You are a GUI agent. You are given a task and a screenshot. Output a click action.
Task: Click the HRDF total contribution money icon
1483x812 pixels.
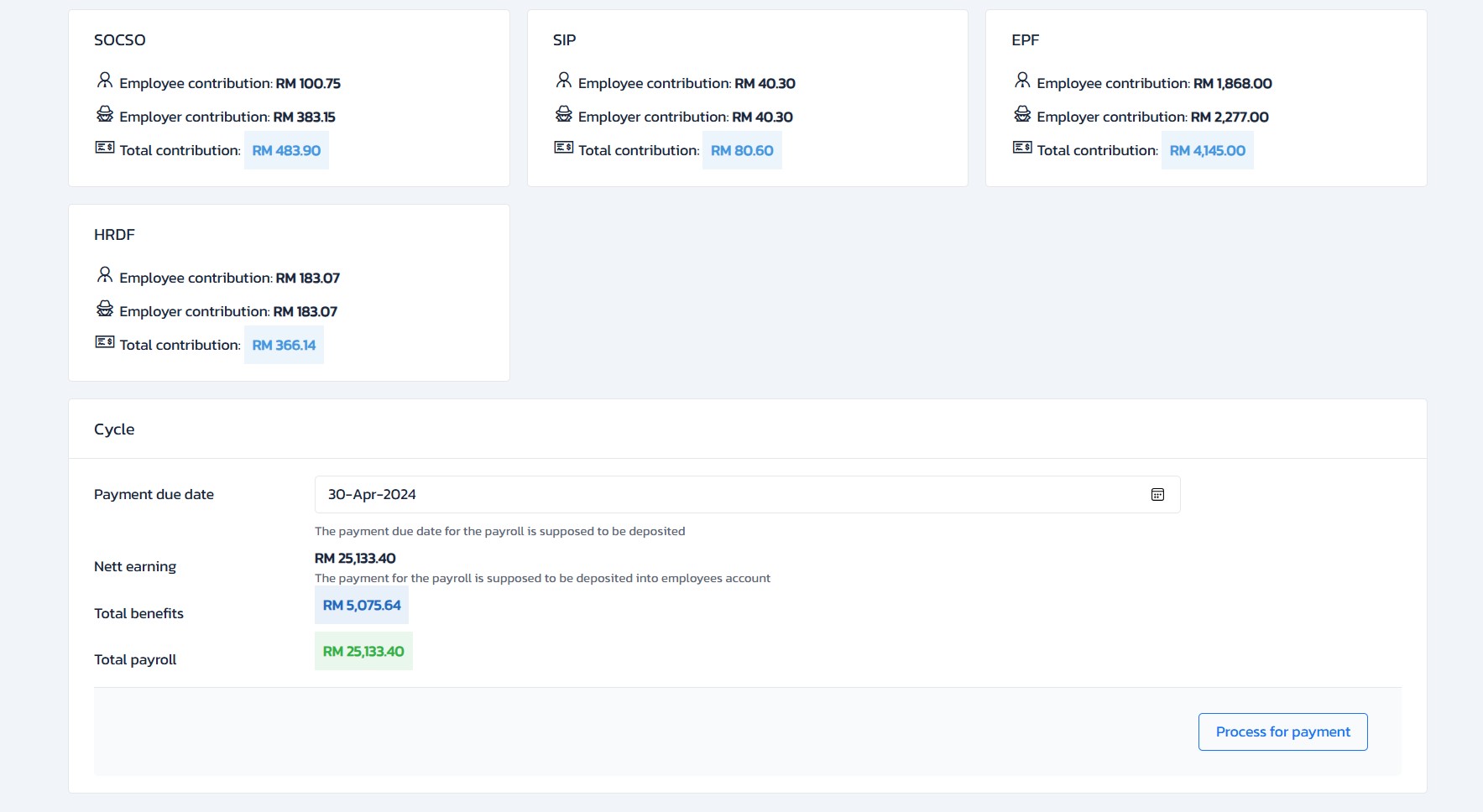105,342
